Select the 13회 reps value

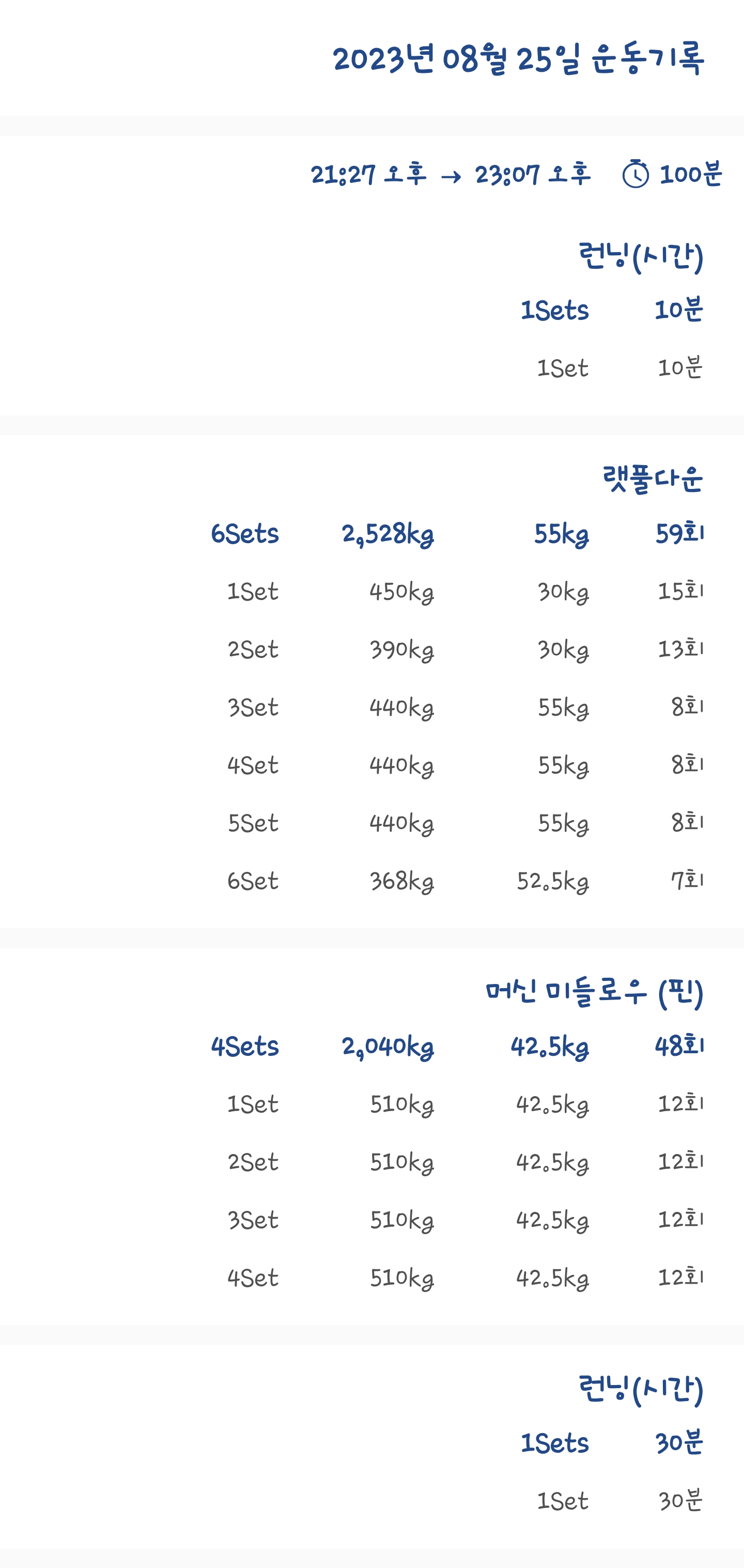click(681, 649)
